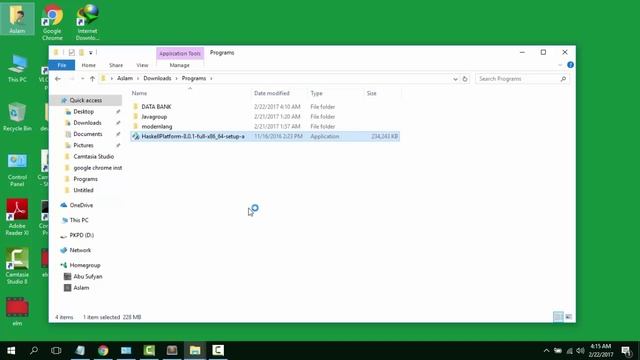Select the HaskellPlatform setup application file
Viewport: 640px width, 360px height.
(x=265, y=136)
